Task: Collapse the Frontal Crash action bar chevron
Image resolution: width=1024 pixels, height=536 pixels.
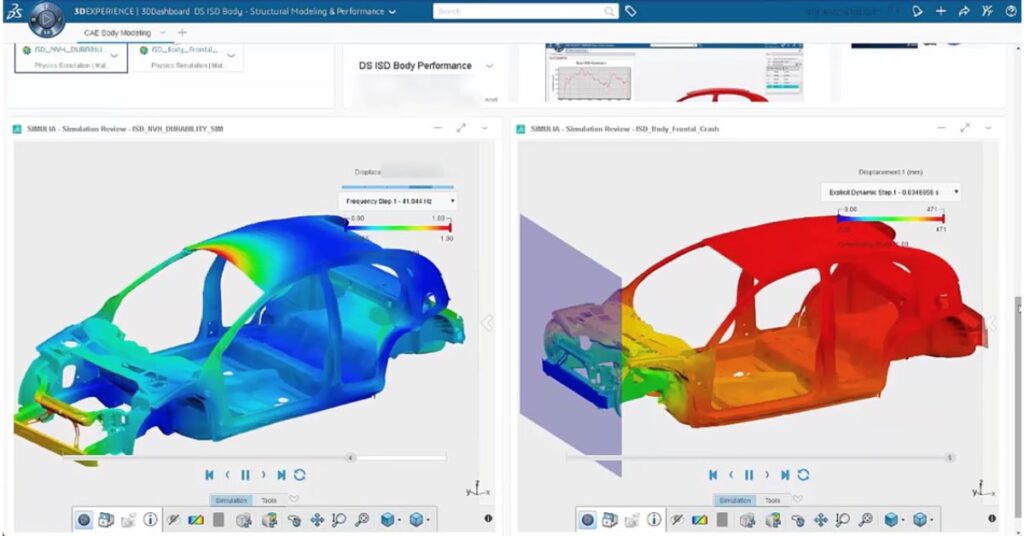Action: click(x=798, y=499)
